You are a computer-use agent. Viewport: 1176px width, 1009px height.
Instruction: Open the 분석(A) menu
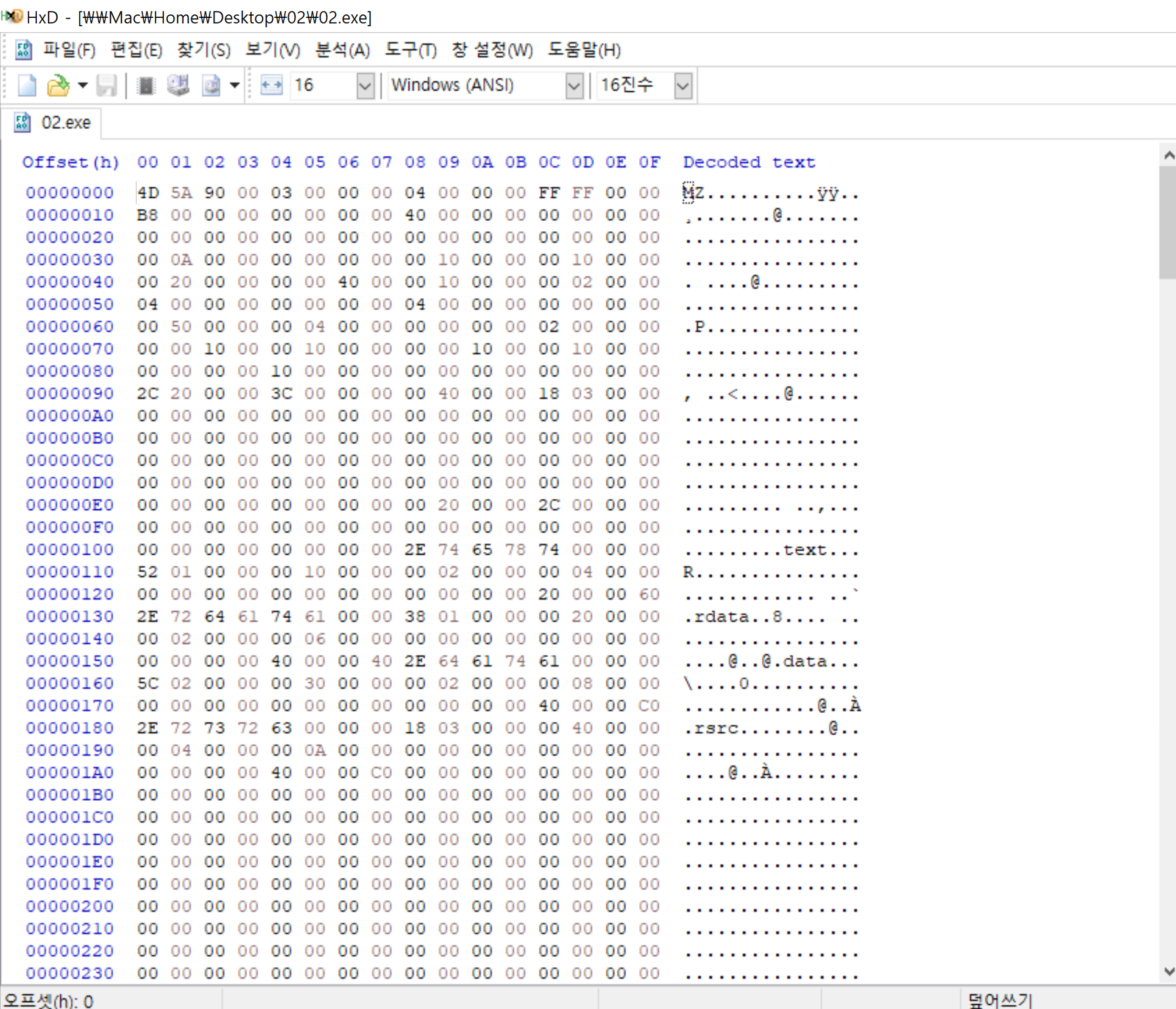(342, 50)
